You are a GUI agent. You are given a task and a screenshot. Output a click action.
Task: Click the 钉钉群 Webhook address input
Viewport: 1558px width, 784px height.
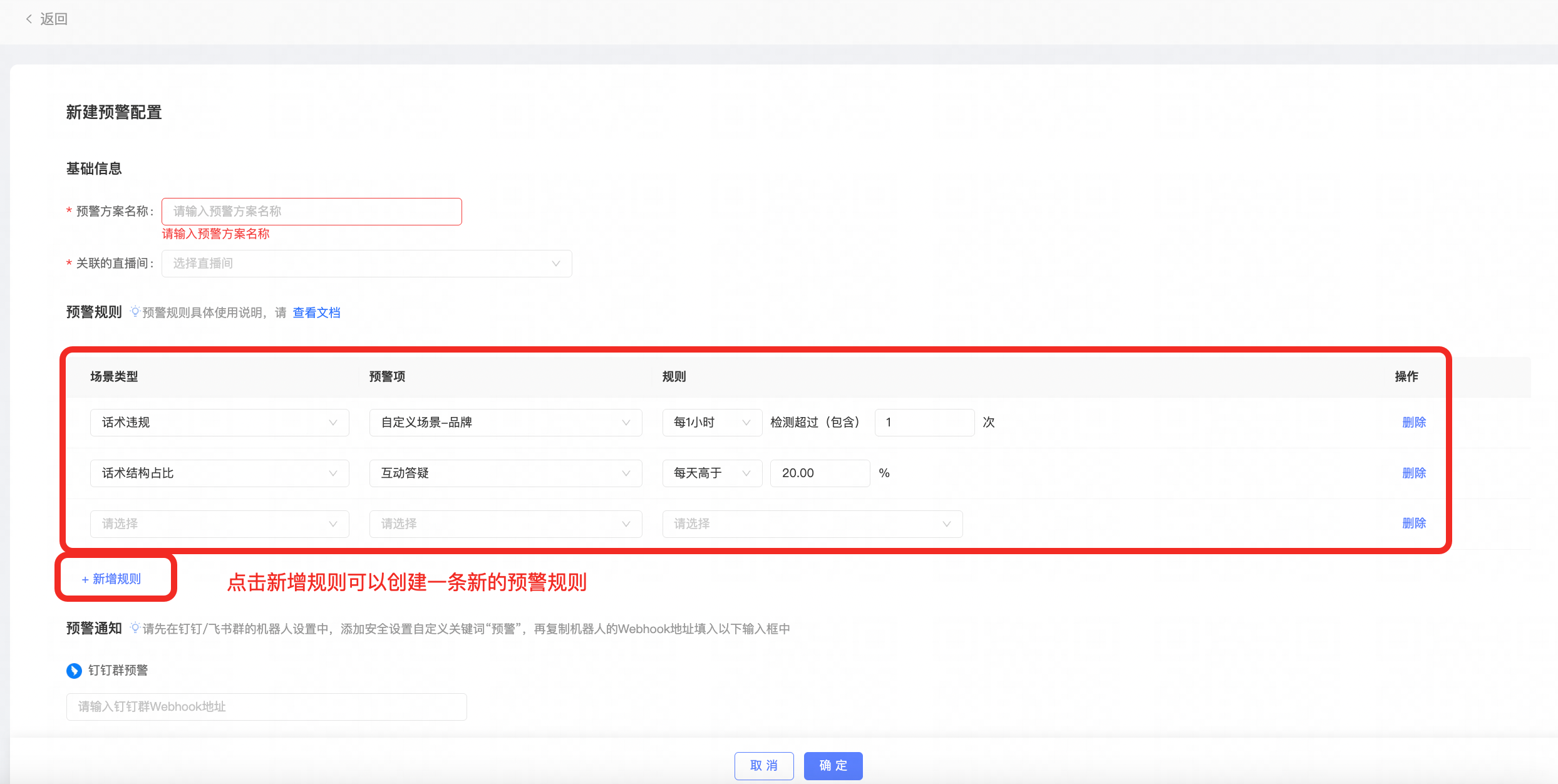pyautogui.click(x=266, y=707)
